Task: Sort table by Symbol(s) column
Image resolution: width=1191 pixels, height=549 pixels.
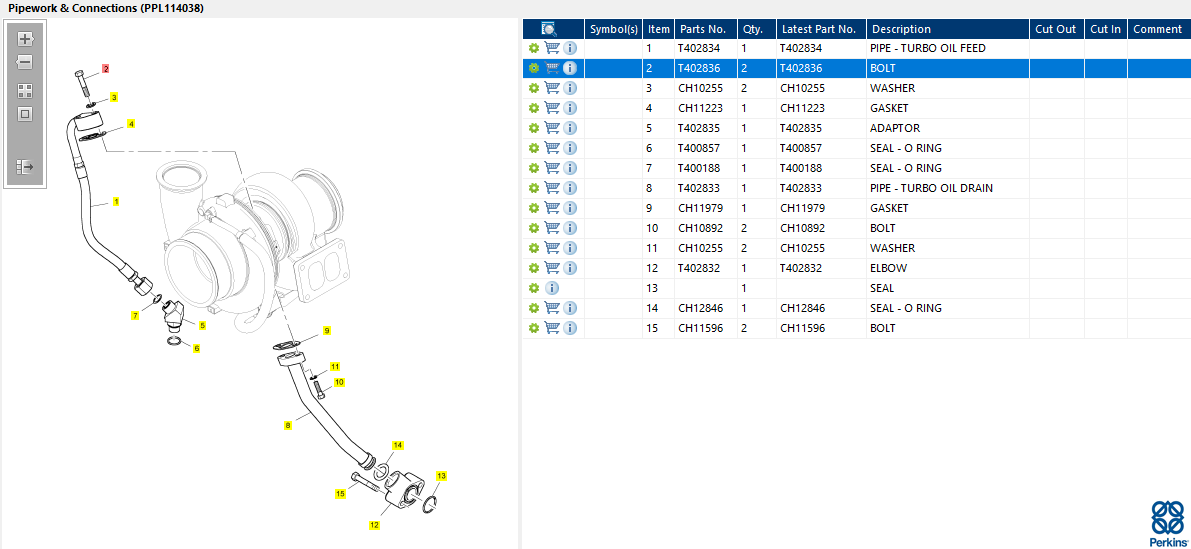Action: pyautogui.click(x=614, y=29)
